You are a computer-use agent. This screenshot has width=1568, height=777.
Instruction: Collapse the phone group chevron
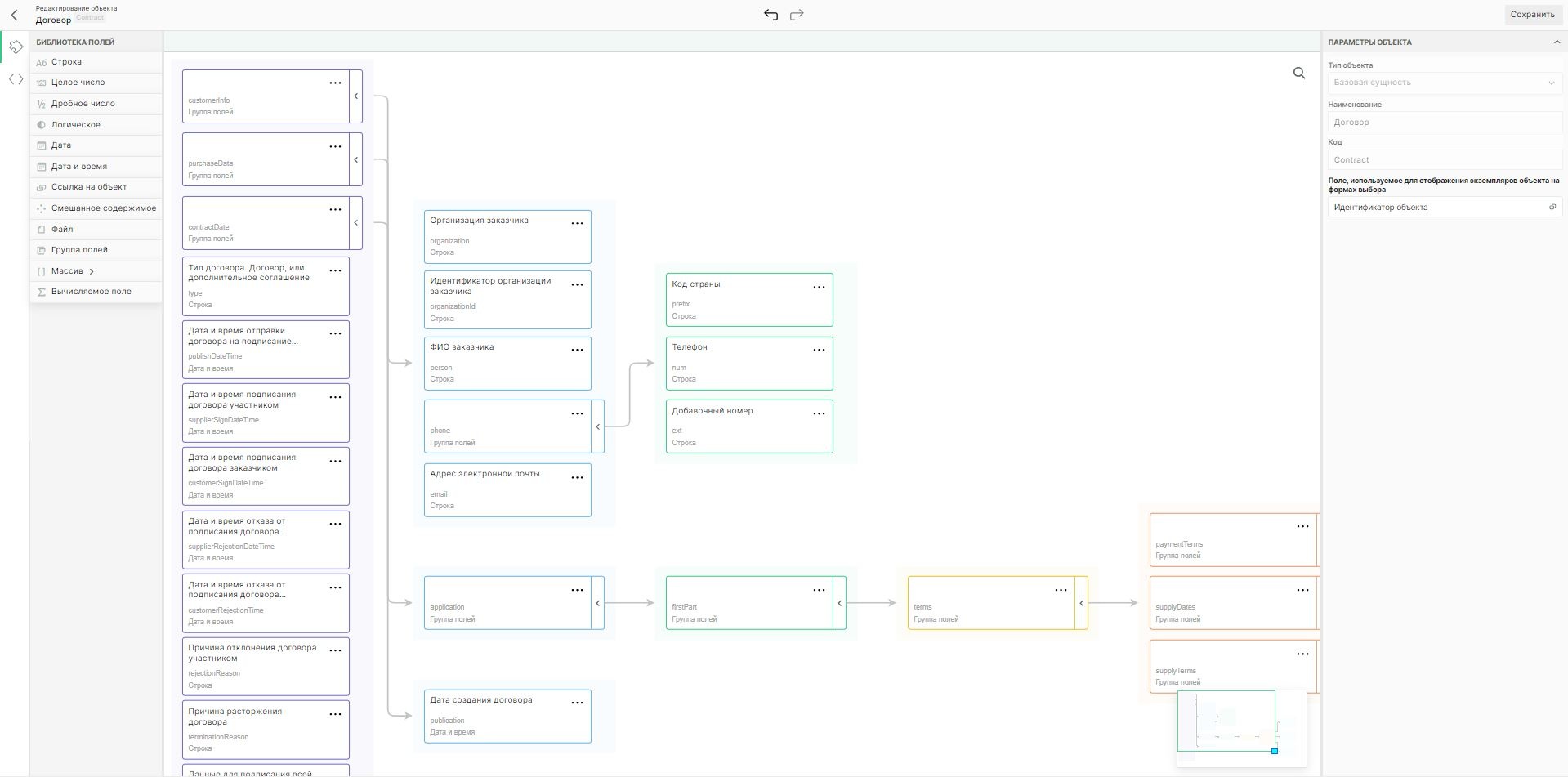(597, 426)
